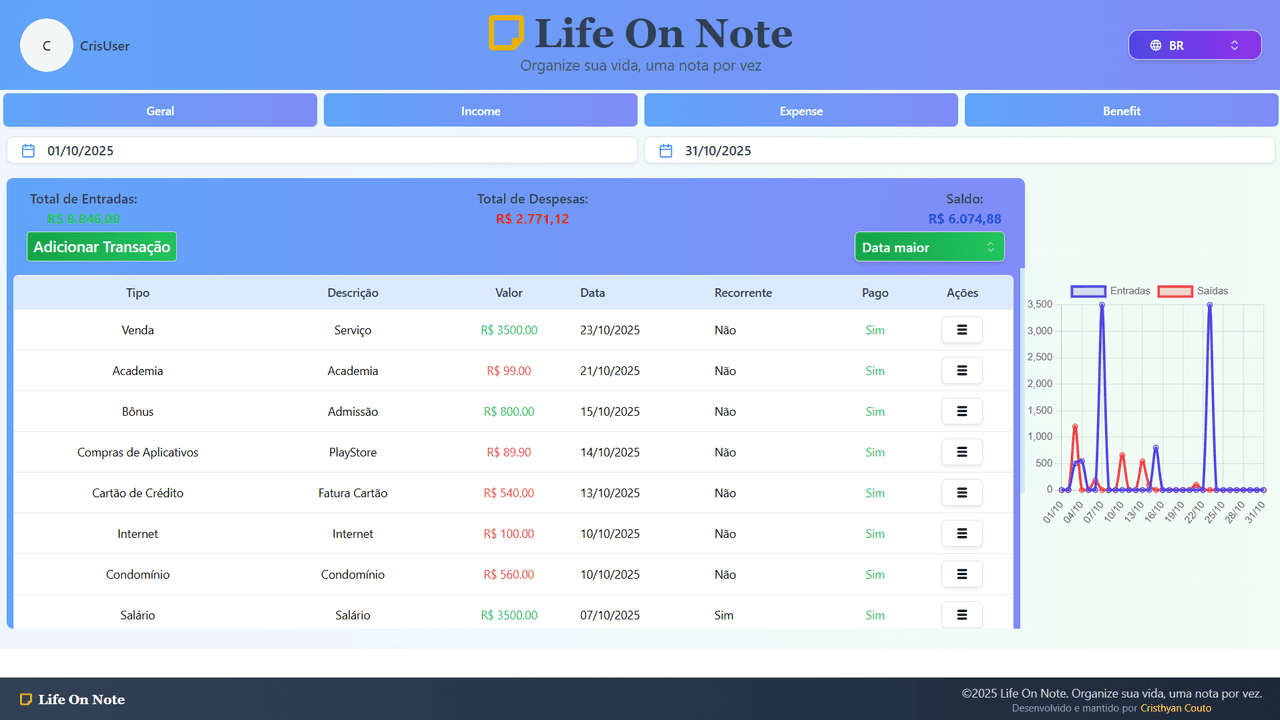Click calendar icon beside 31/10/2025 end date
1280x720 pixels.
666,151
